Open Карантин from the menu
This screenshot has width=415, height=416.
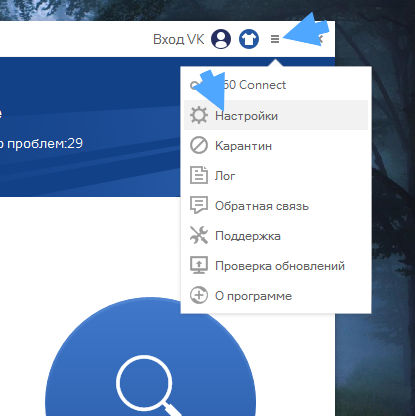pos(276,146)
